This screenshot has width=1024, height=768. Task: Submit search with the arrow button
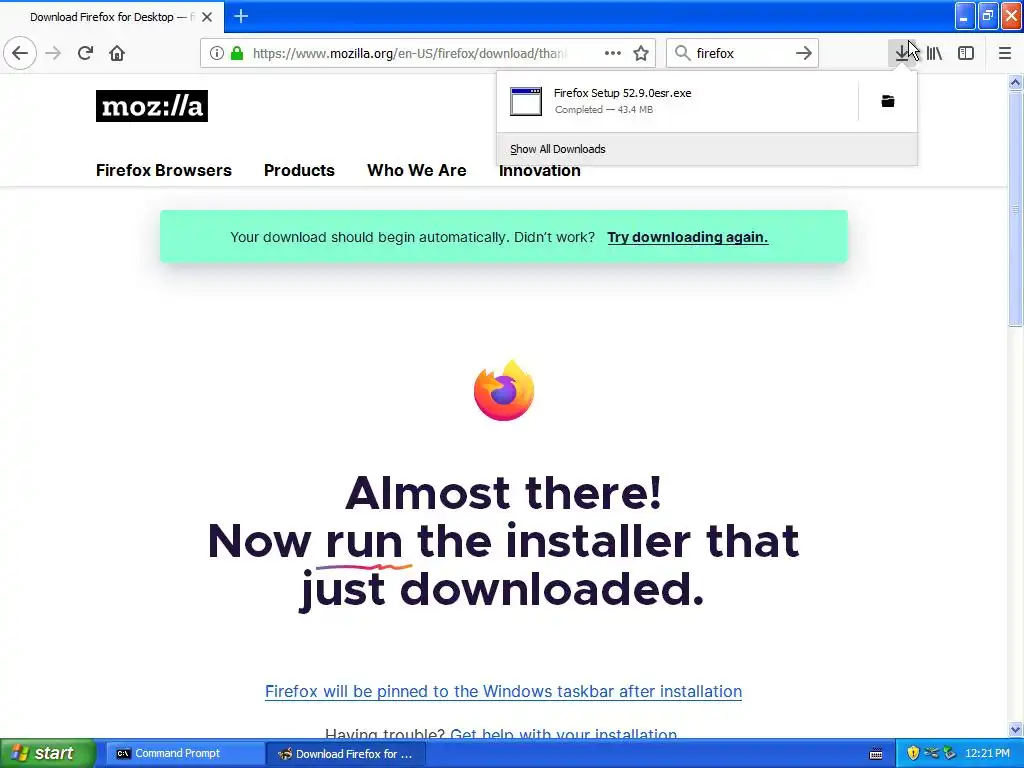(803, 53)
